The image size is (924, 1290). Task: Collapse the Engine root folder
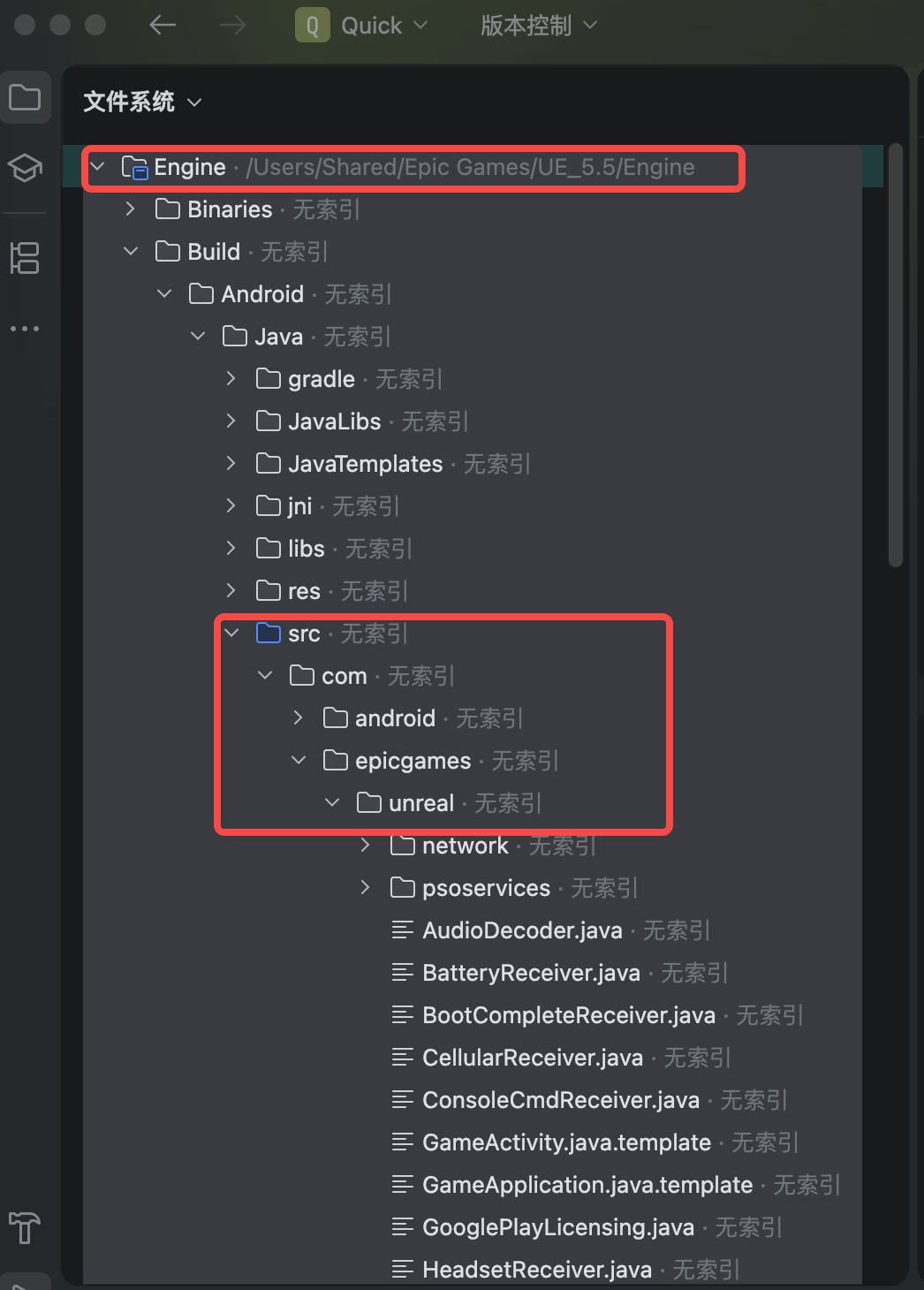(x=98, y=167)
